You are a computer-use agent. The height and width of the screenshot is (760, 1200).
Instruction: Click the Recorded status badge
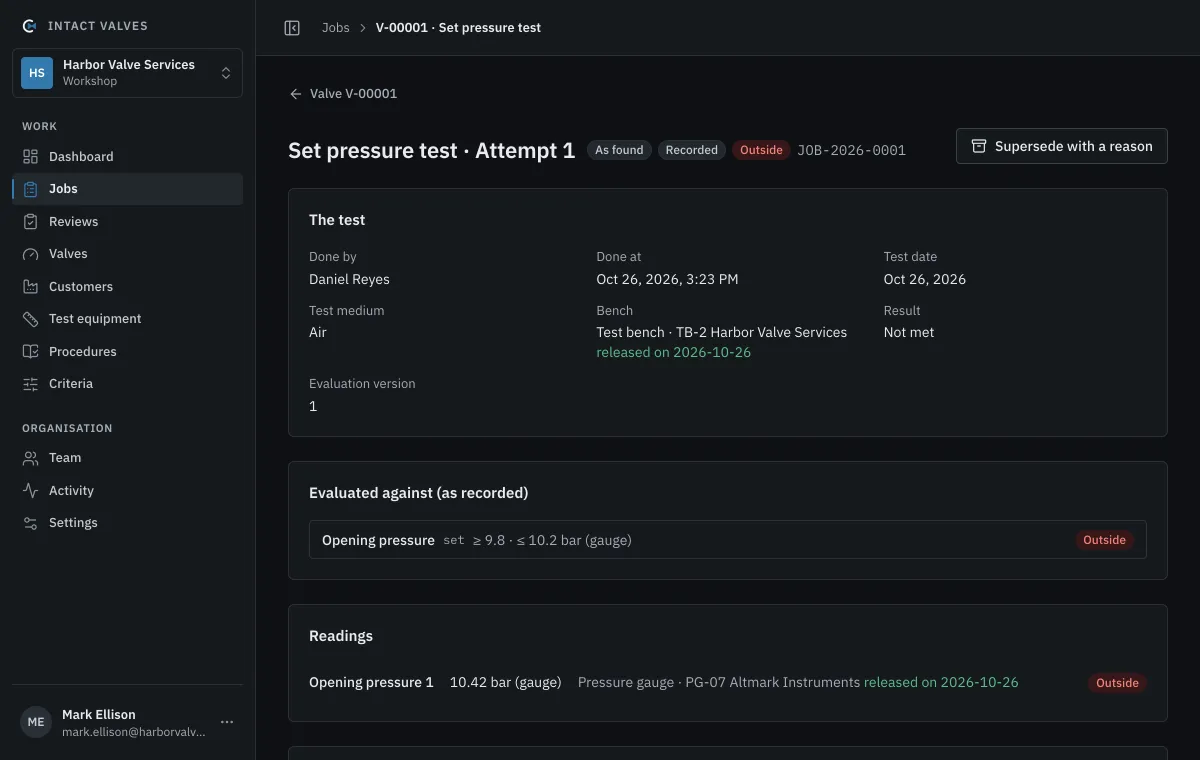(692, 150)
